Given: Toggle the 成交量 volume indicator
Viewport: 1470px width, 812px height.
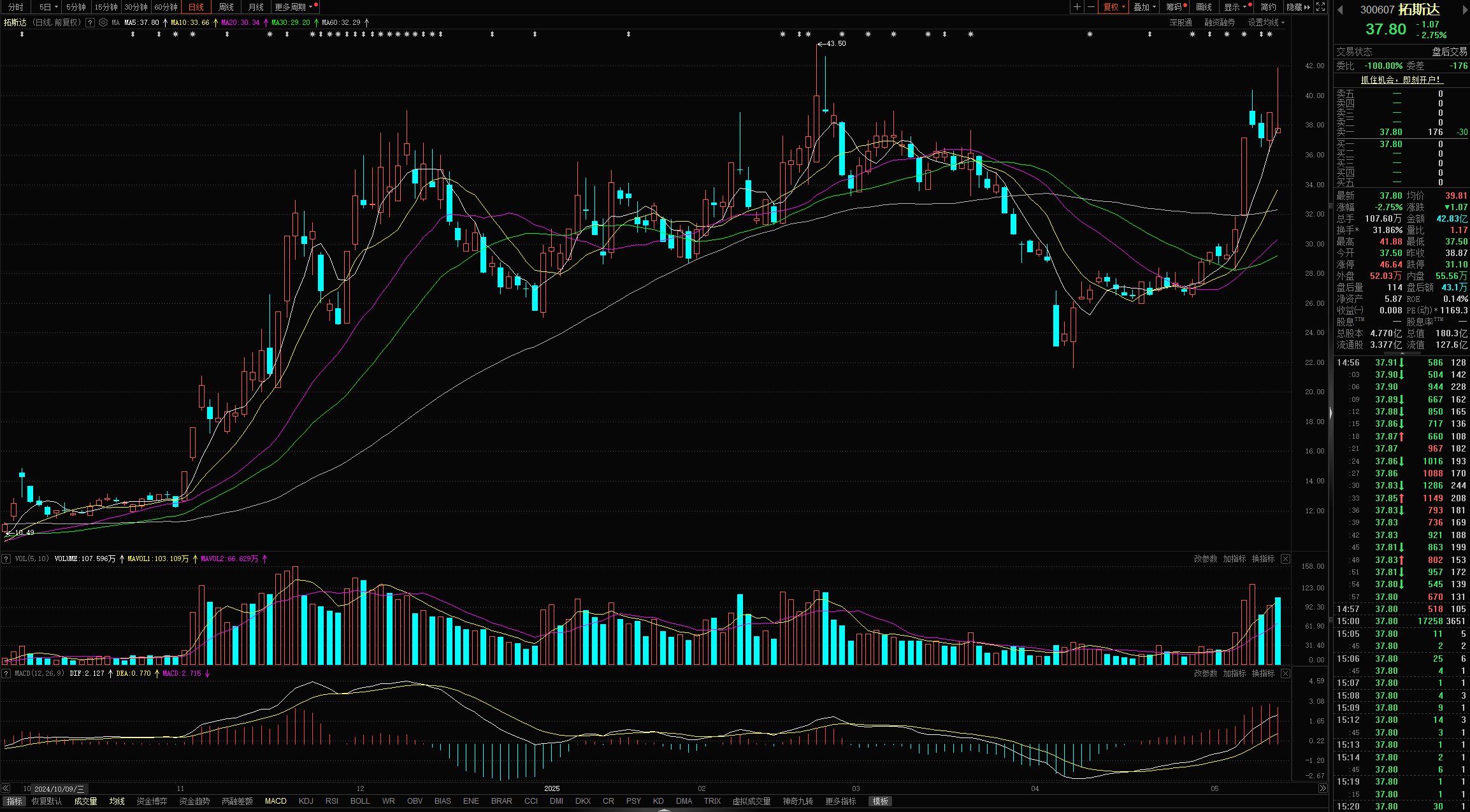Looking at the screenshot, I should pos(85,801).
